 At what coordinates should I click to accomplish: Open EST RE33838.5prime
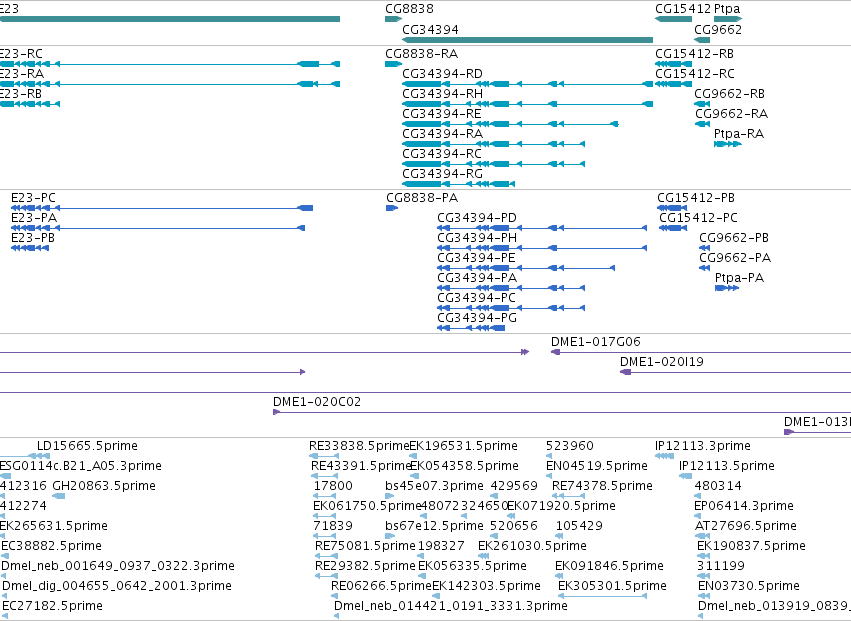359,446
